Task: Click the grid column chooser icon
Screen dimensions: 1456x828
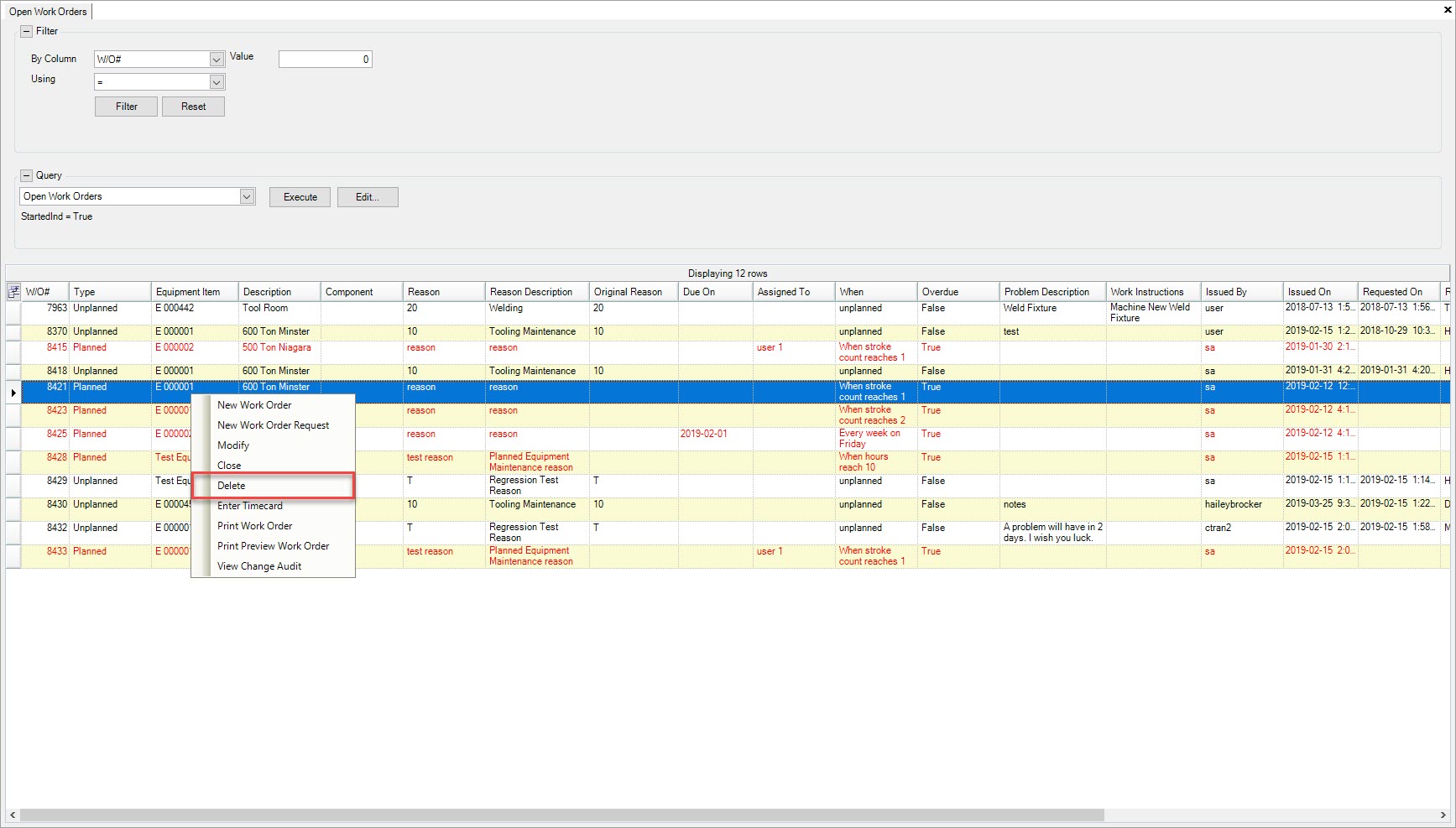Action: 13,292
